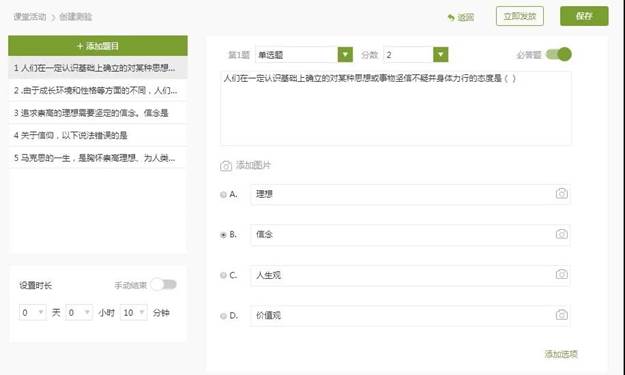This screenshot has height=375, width=625.
Task: Click the green save button
Action: click(584, 16)
